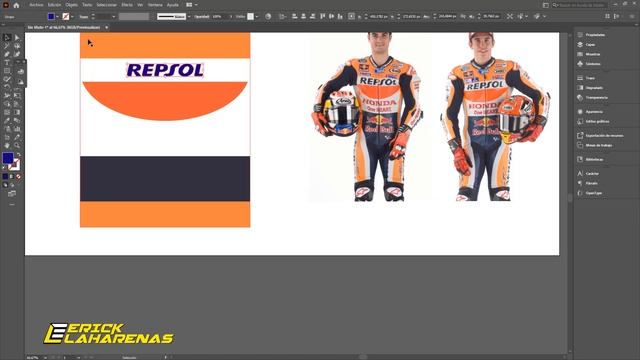The height and width of the screenshot is (360, 640).
Task: Select the Width tool
Action: point(7,96)
